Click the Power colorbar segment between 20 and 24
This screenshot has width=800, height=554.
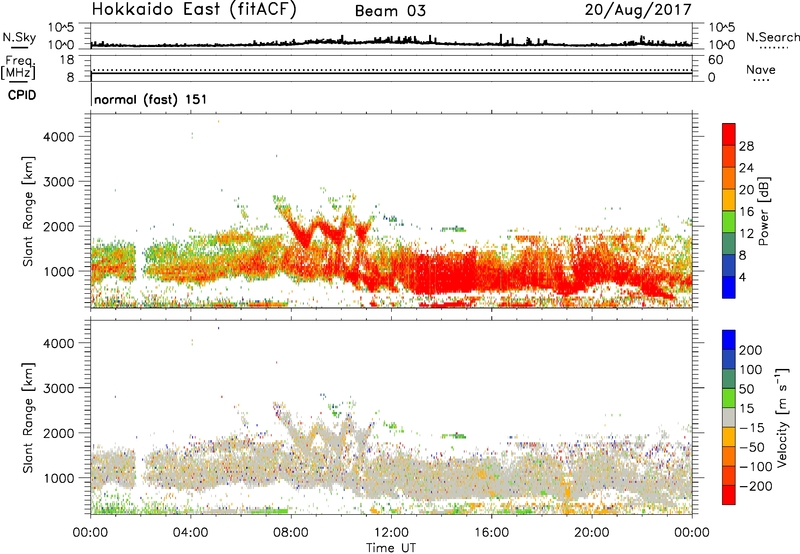[x=729, y=178]
